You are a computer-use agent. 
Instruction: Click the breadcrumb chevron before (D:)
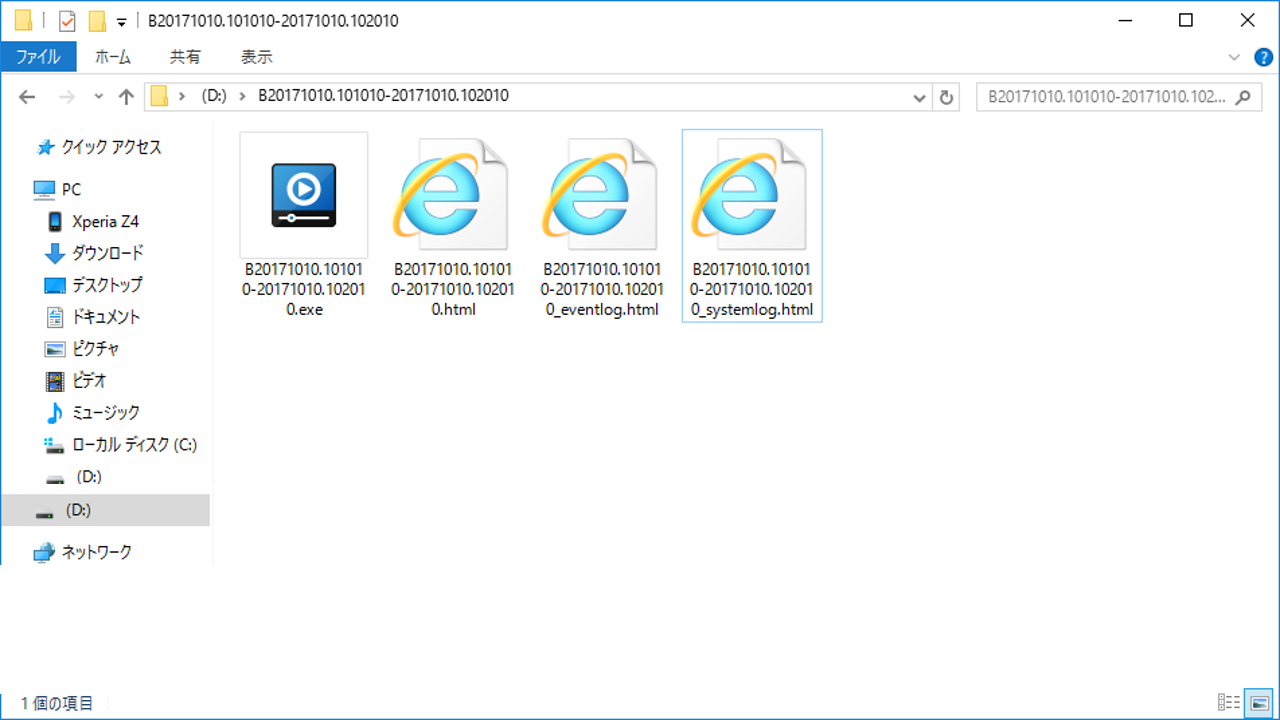click(x=182, y=96)
